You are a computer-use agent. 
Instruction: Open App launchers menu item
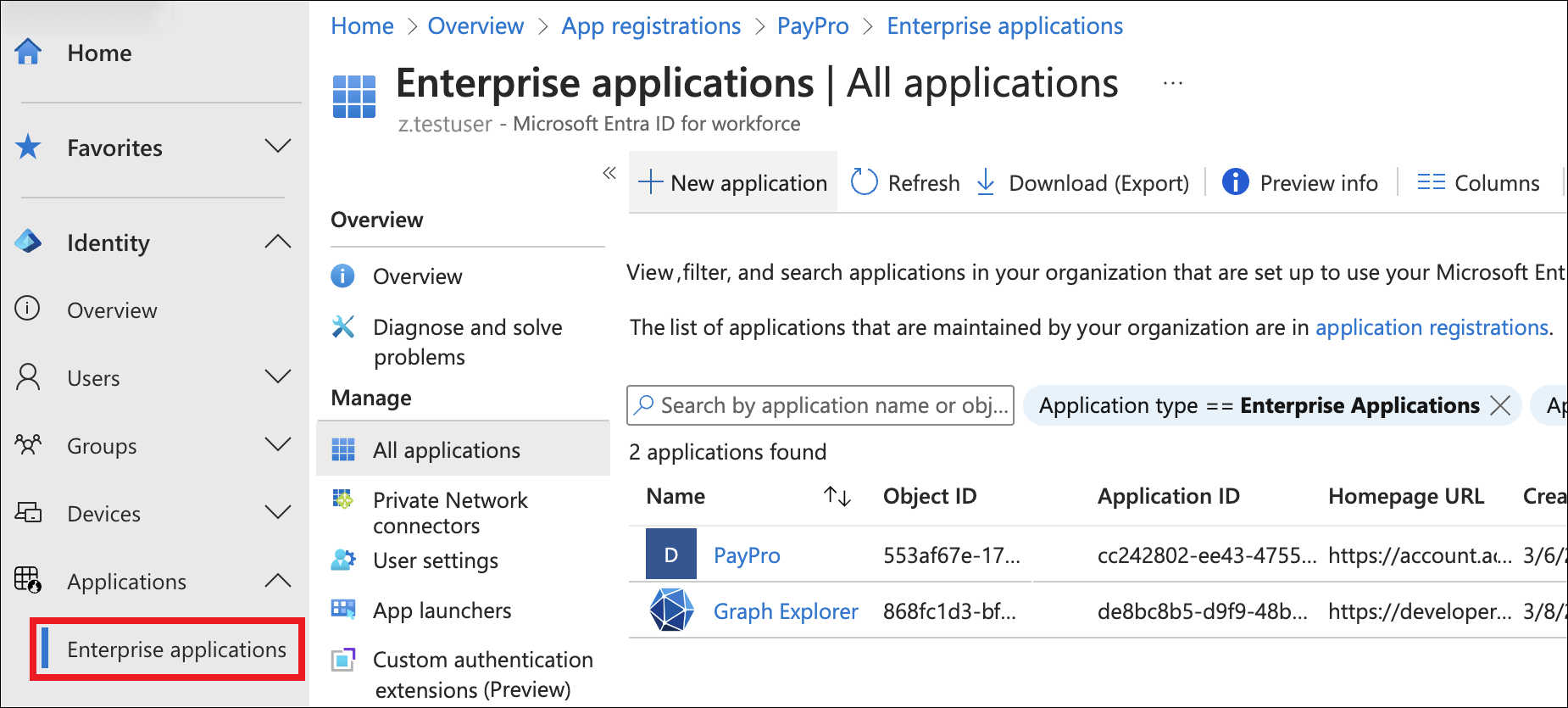pos(442,610)
